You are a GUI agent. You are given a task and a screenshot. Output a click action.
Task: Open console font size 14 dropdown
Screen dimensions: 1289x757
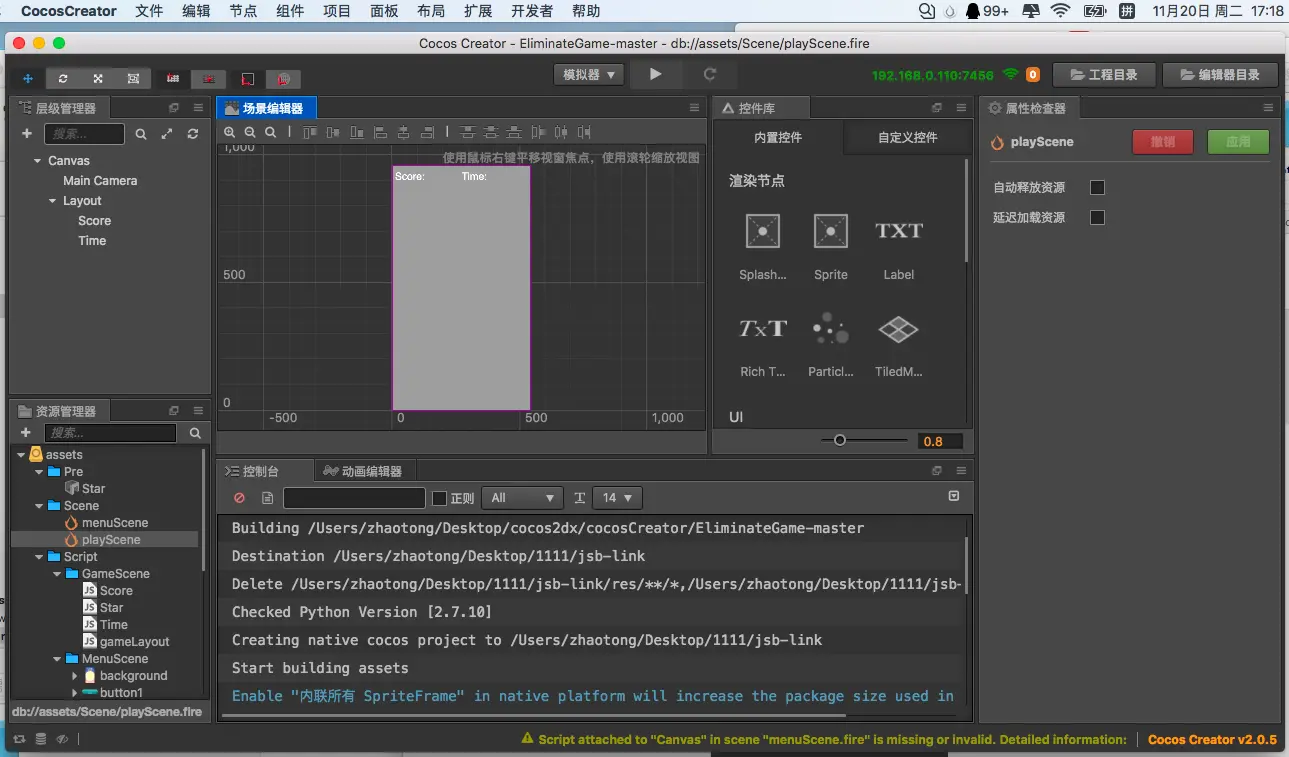pos(617,498)
